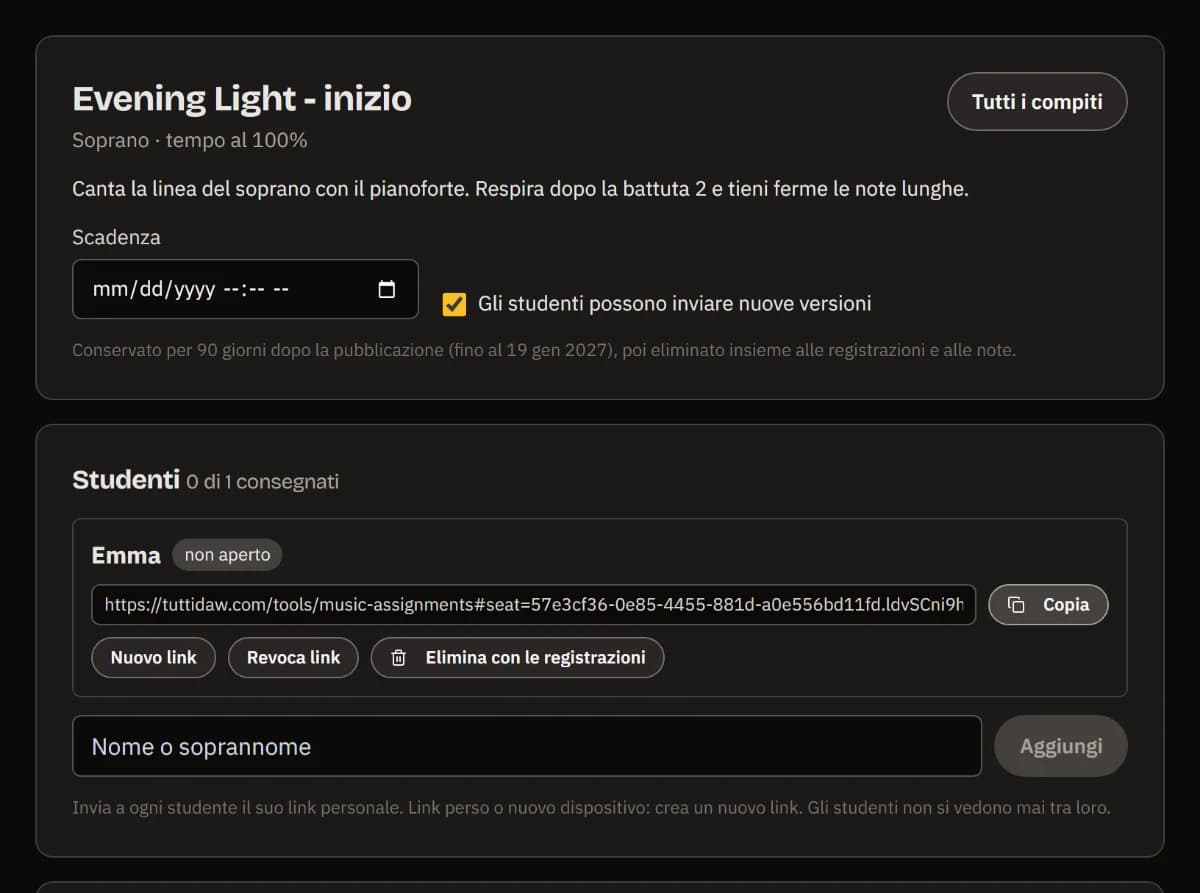Image resolution: width=1200 pixels, height=893 pixels.
Task: Click the 'Scadenza' label
Action: point(116,237)
